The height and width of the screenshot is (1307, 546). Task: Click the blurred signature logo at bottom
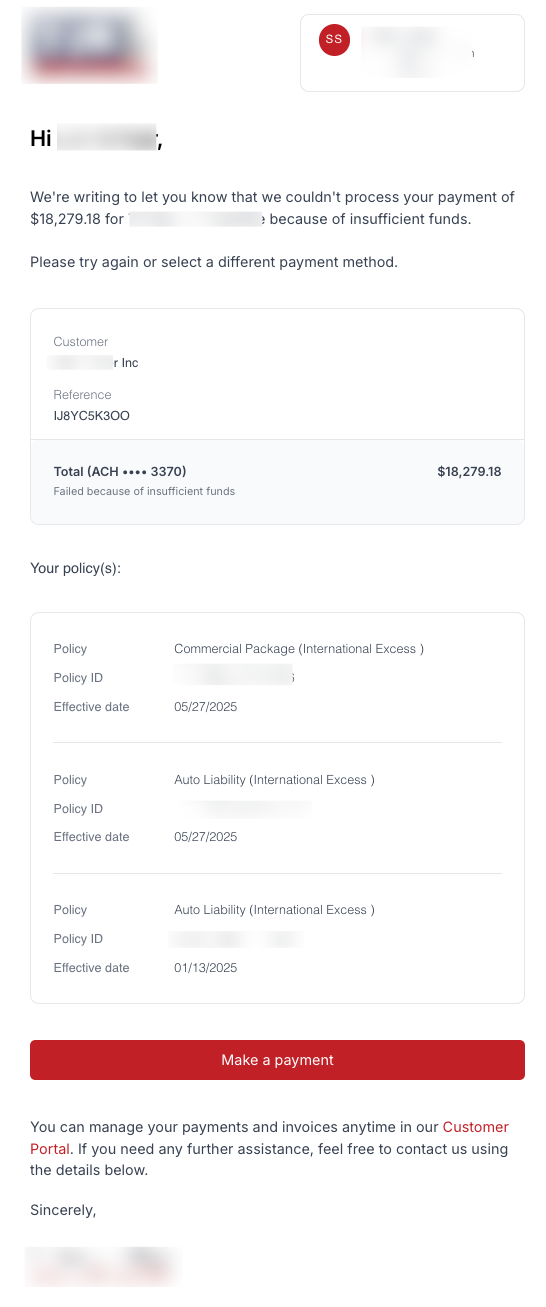(102, 1266)
